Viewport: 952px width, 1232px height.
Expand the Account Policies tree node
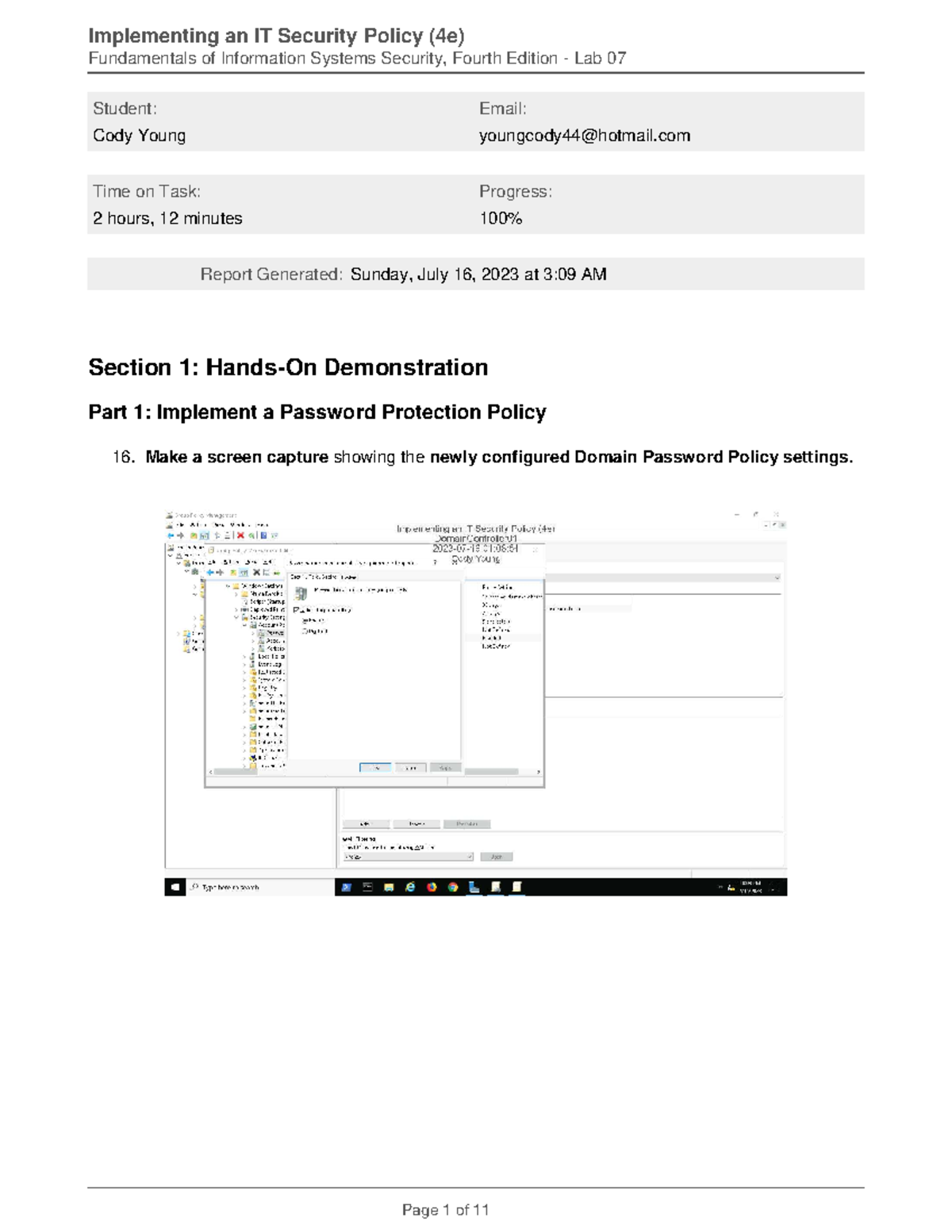click(245, 626)
